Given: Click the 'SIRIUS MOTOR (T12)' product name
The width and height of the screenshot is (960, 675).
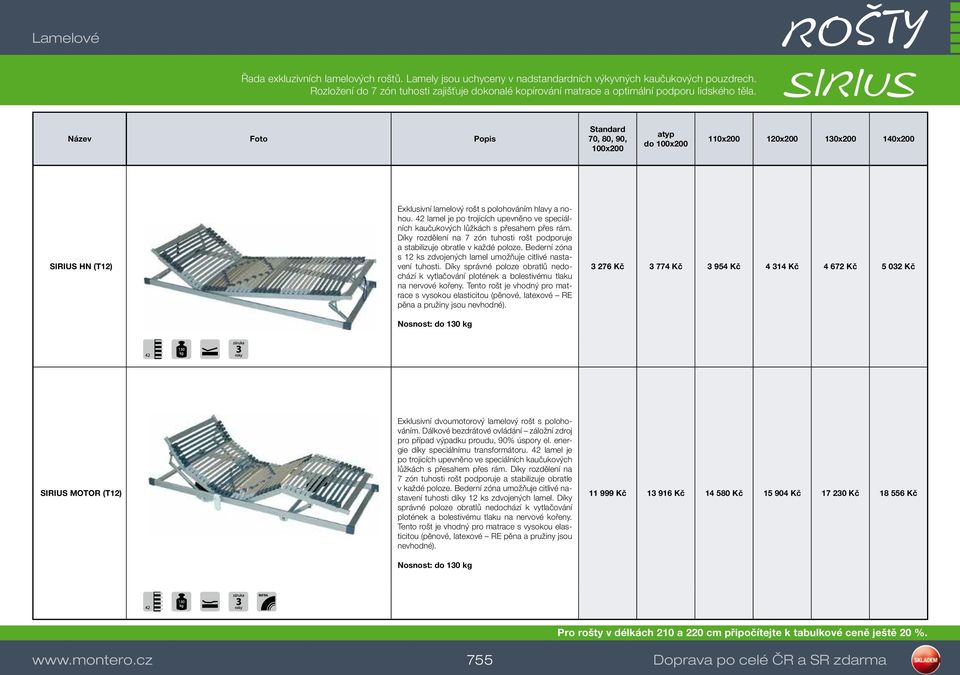Looking at the screenshot, I should [81, 493].
